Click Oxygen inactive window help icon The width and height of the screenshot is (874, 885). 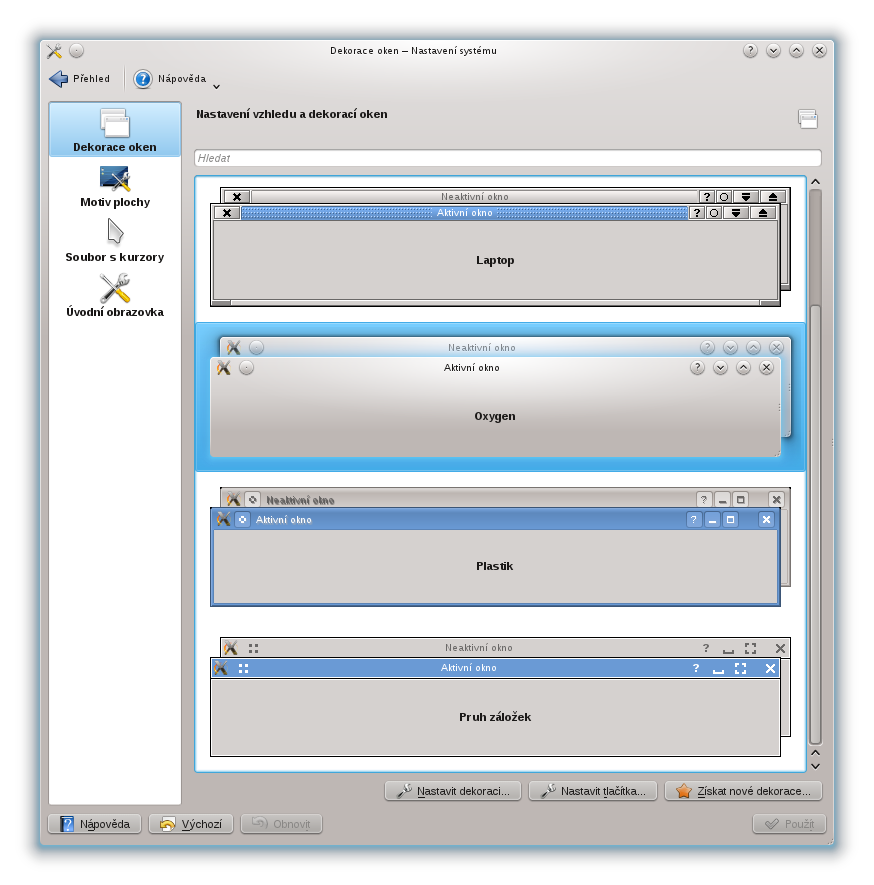click(708, 348)
